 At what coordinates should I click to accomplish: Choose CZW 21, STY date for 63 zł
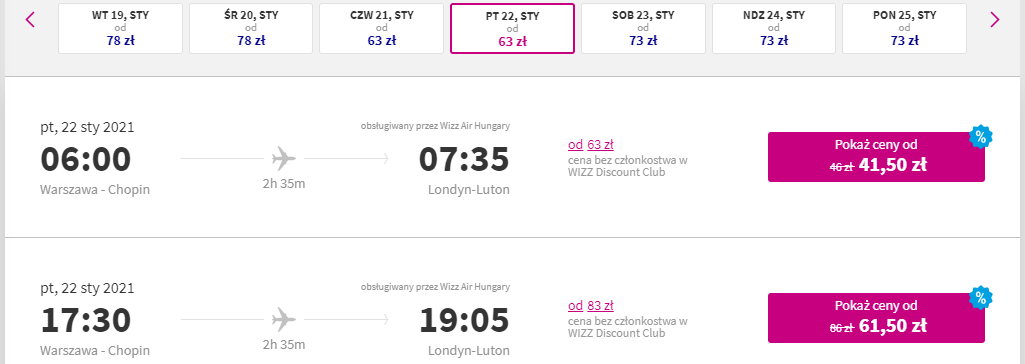(382, 28)
